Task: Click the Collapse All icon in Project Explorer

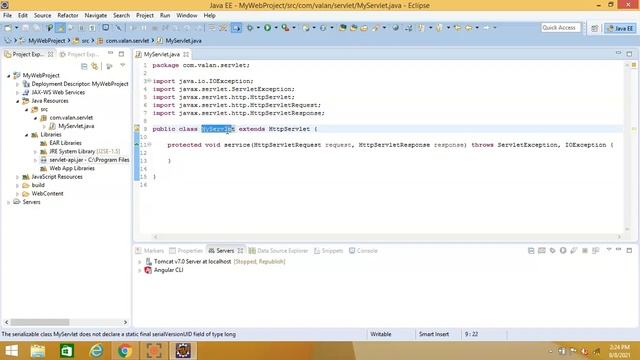Action: pos(84,66)
